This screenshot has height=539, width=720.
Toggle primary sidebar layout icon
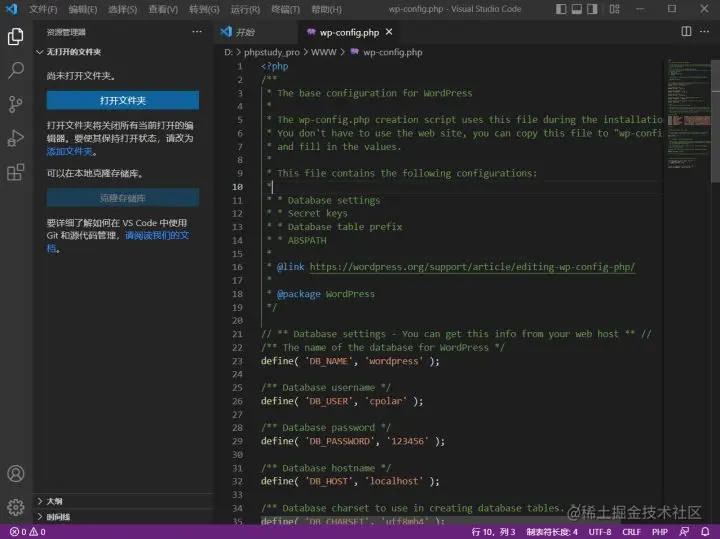coord(561,9)
